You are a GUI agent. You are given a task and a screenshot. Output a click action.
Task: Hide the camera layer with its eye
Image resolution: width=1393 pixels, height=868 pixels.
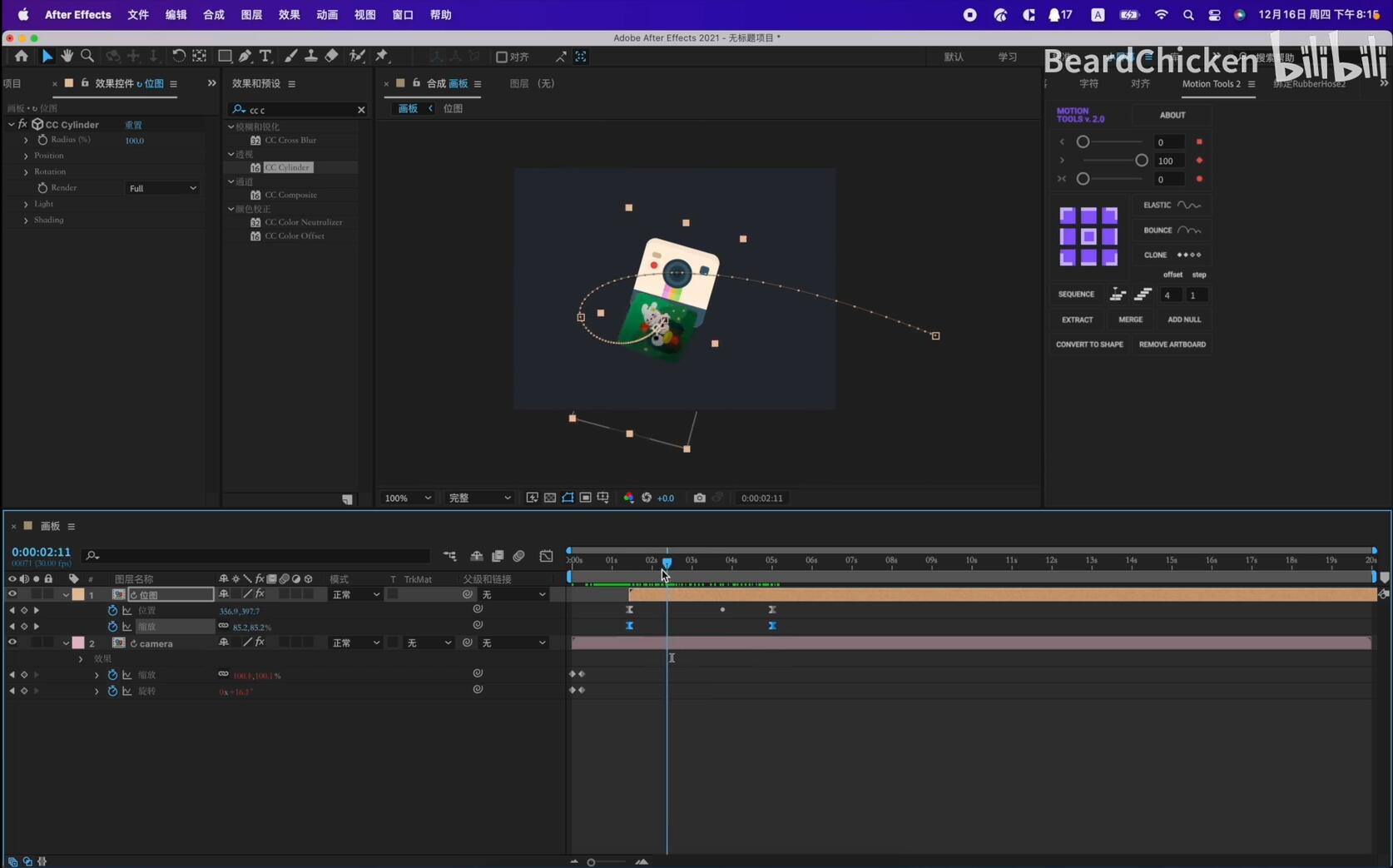[12, 642]
